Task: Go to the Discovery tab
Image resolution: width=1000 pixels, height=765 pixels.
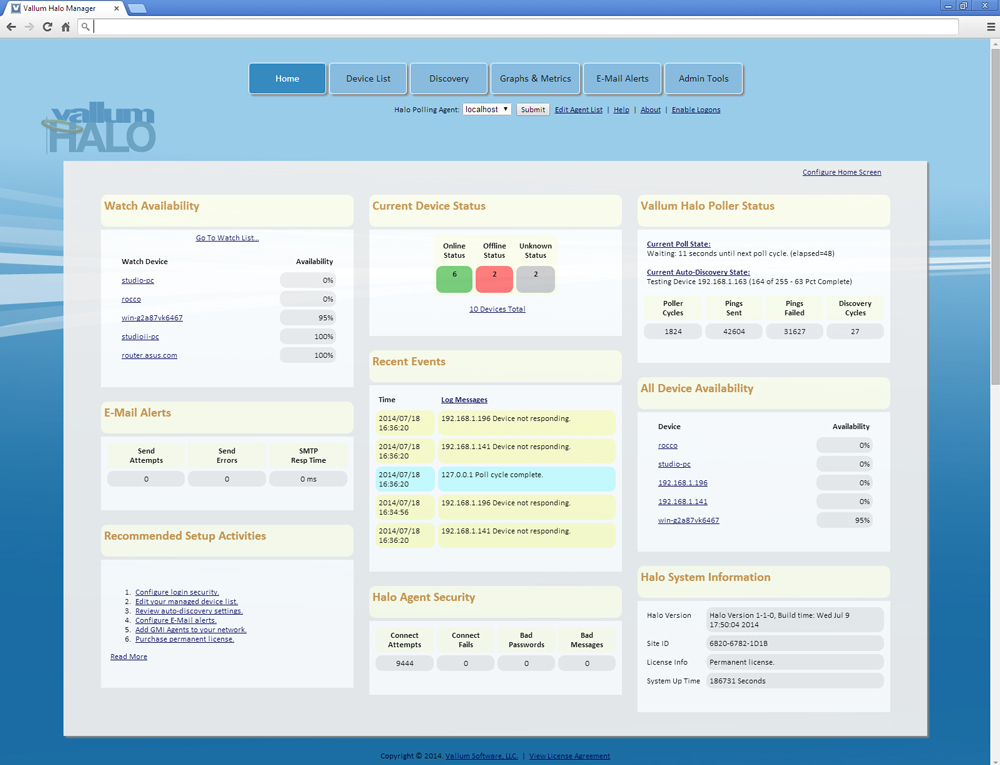Action: tap(449, 78)
